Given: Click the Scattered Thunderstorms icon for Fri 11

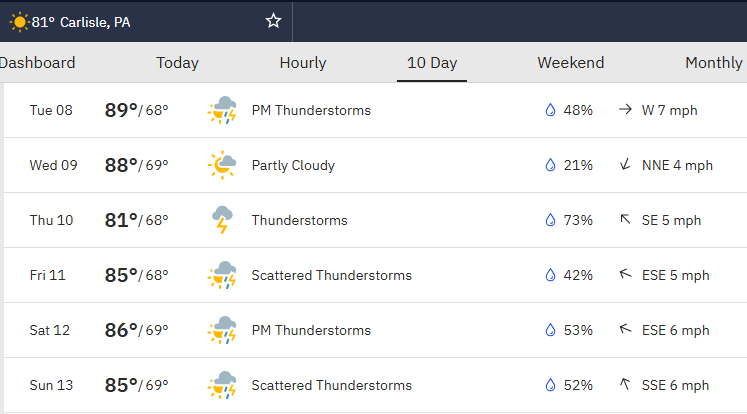Looking at the screenshot, I should pos(222,275).
